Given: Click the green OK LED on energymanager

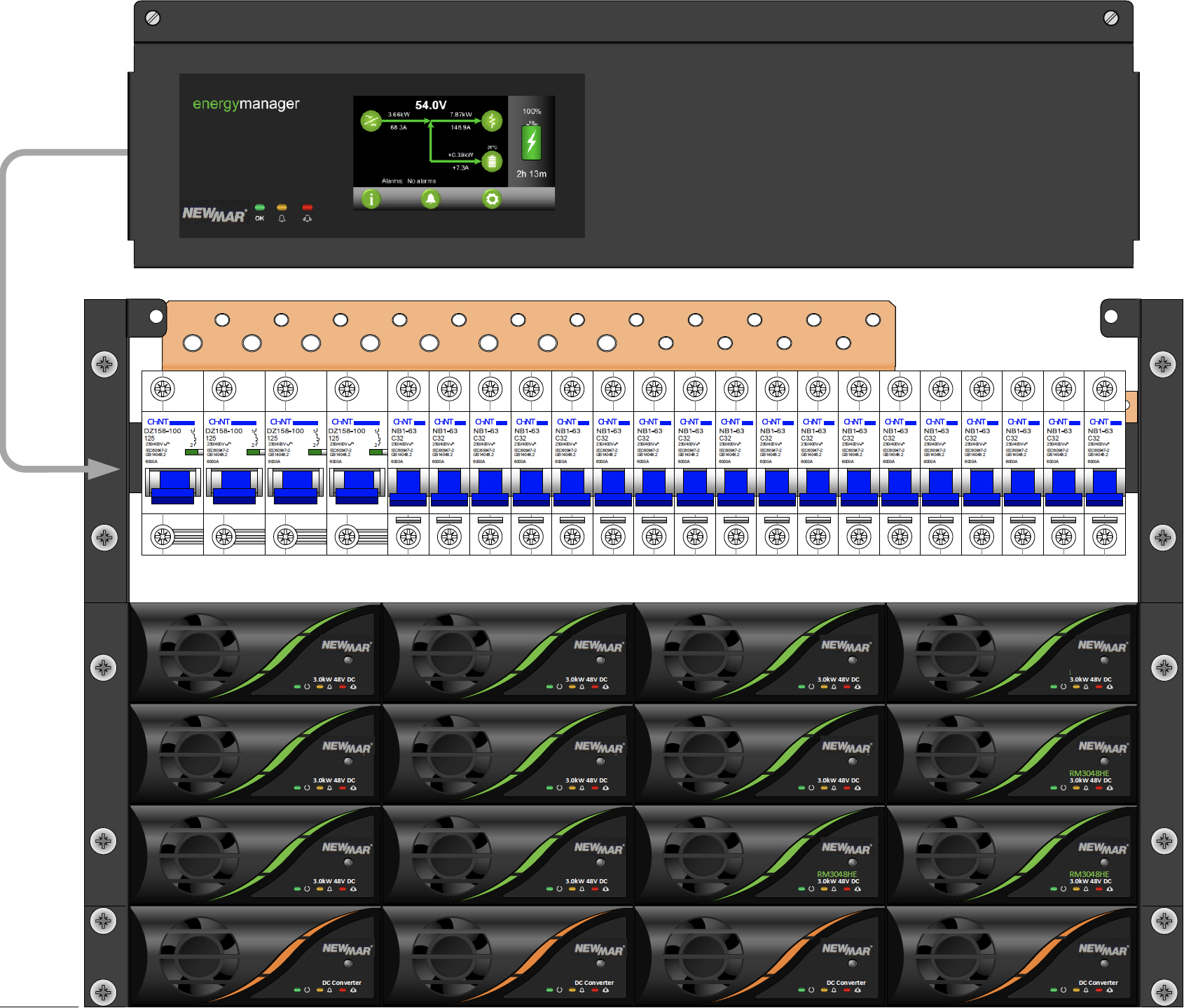Looking at the screenshot, I should point(260,207).
